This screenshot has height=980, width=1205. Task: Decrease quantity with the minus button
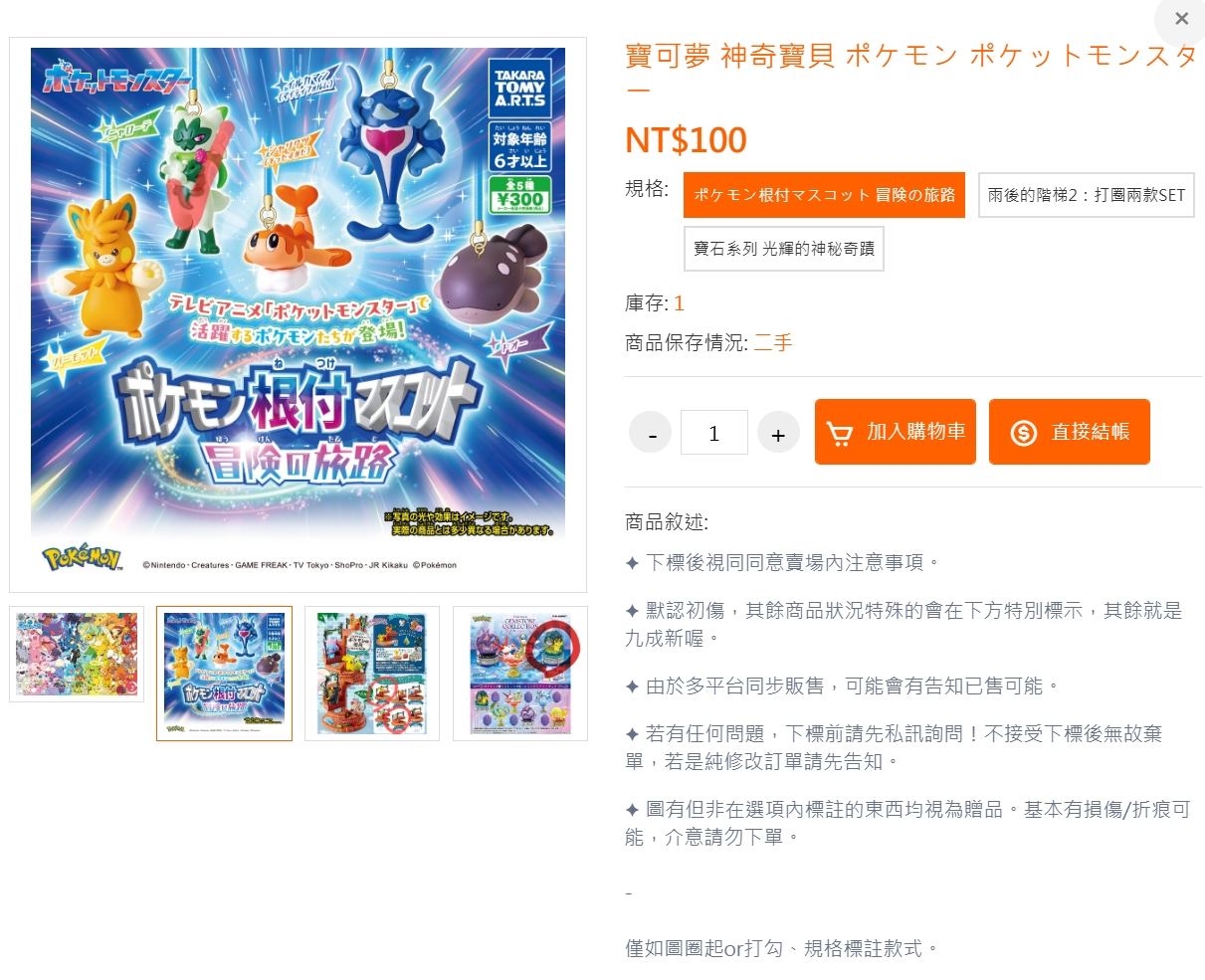651,433
